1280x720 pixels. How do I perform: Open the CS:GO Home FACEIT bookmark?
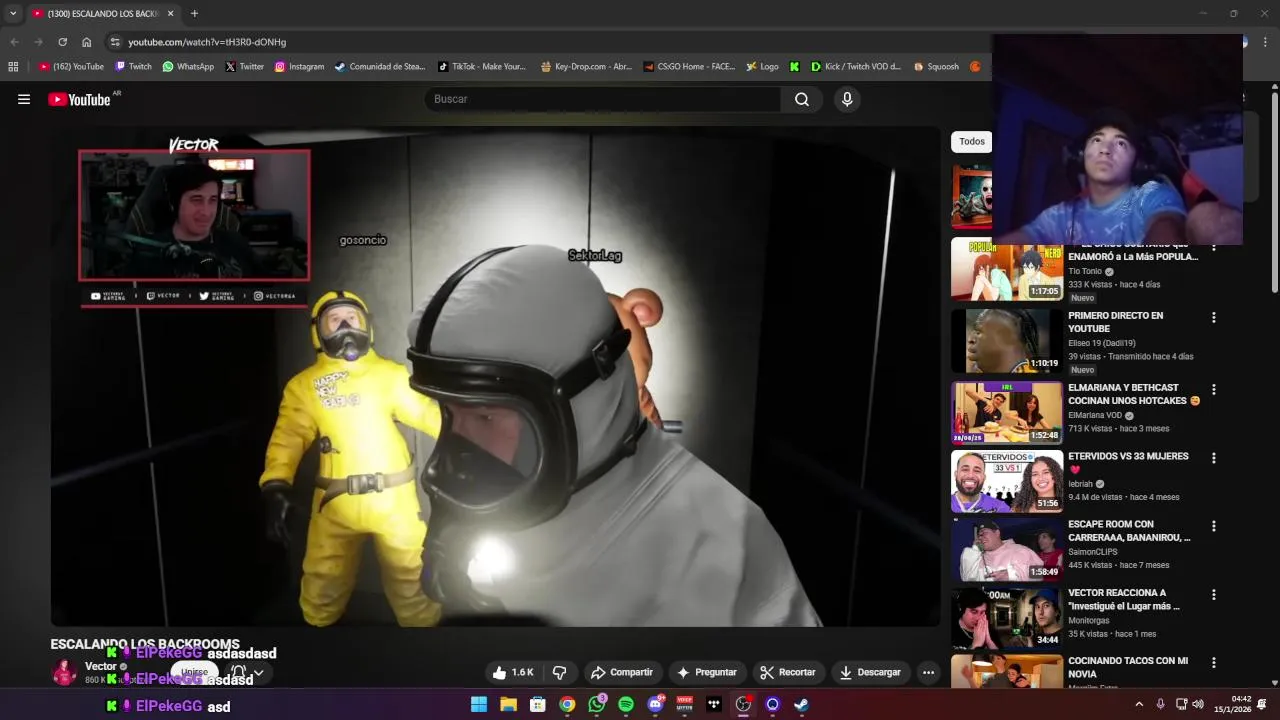click(x=689, y=67)
